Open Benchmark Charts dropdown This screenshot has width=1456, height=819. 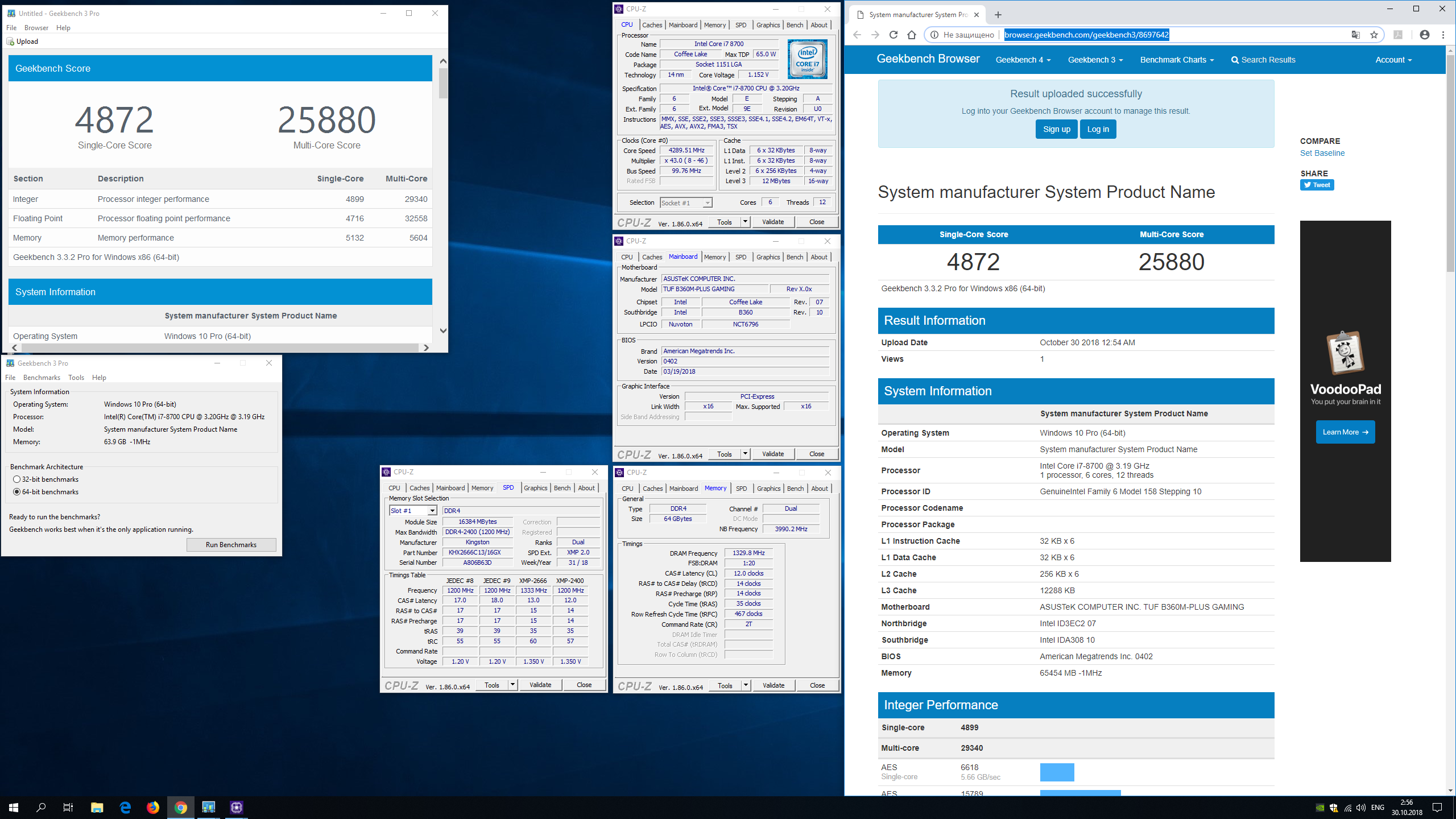[x=1177, y=60]
